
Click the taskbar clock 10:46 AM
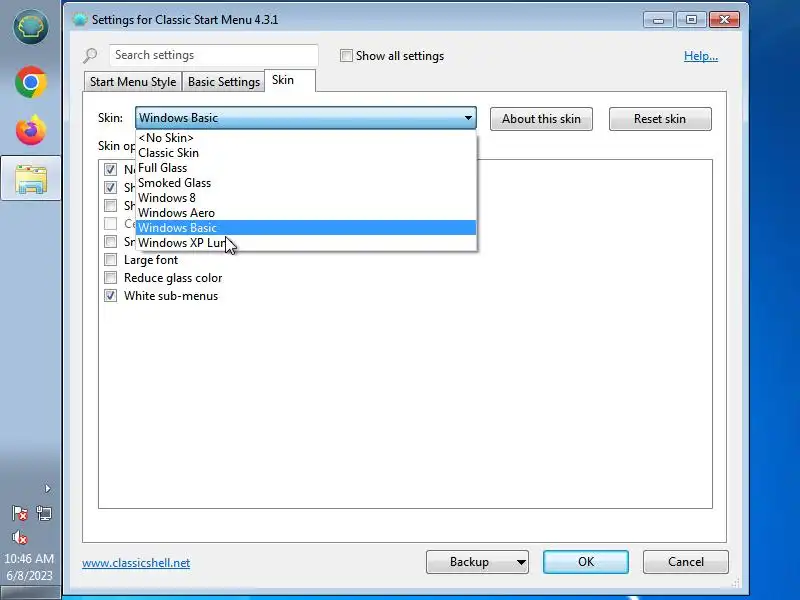[x=29, y=559]
